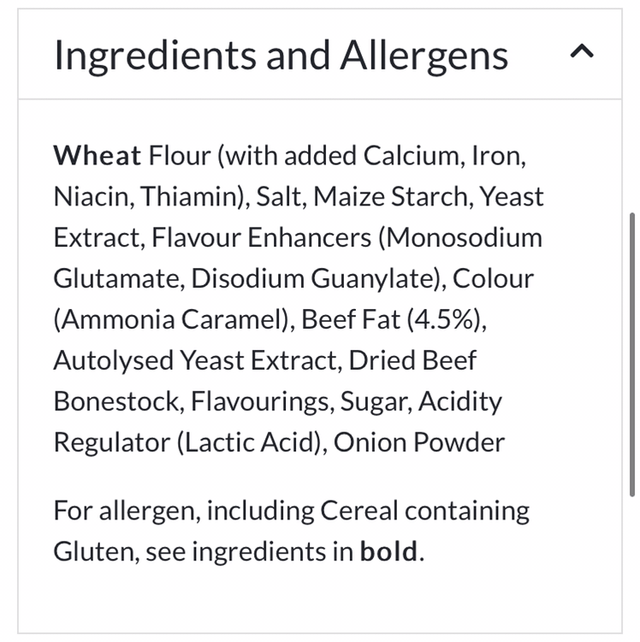Click the vertical scrollbar thumb
640x642 pixels.
point(631,353)
